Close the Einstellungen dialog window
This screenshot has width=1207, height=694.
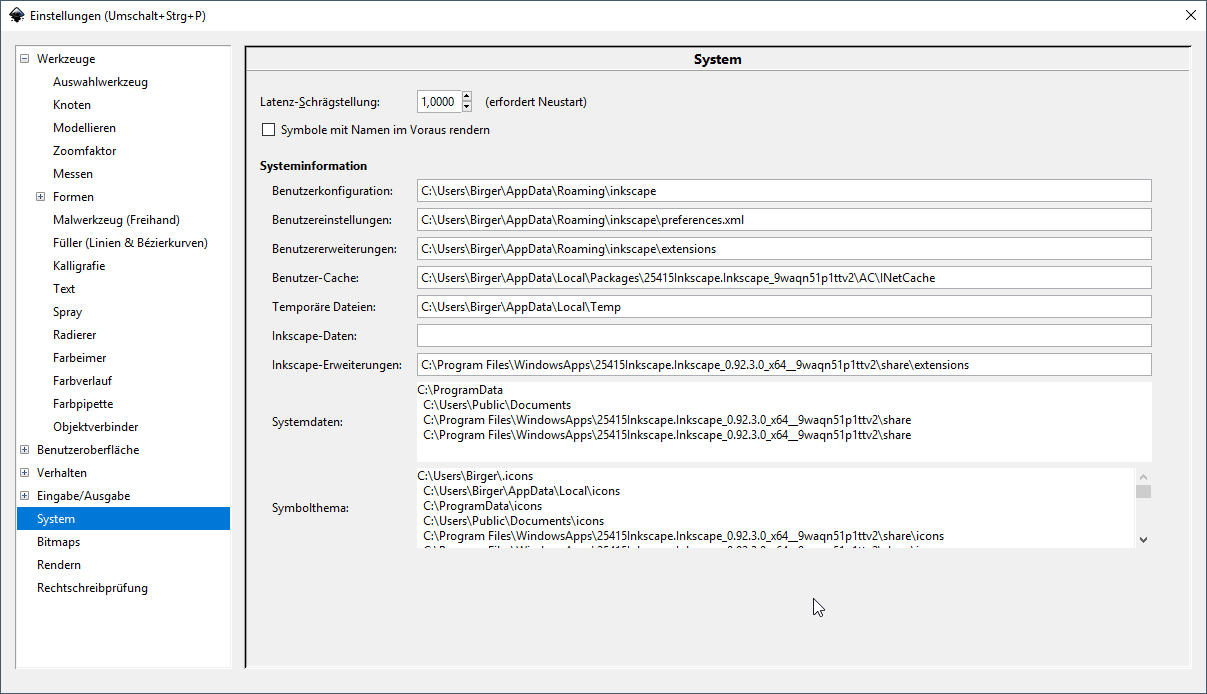pyautogui.click(x=1190, y=16)
